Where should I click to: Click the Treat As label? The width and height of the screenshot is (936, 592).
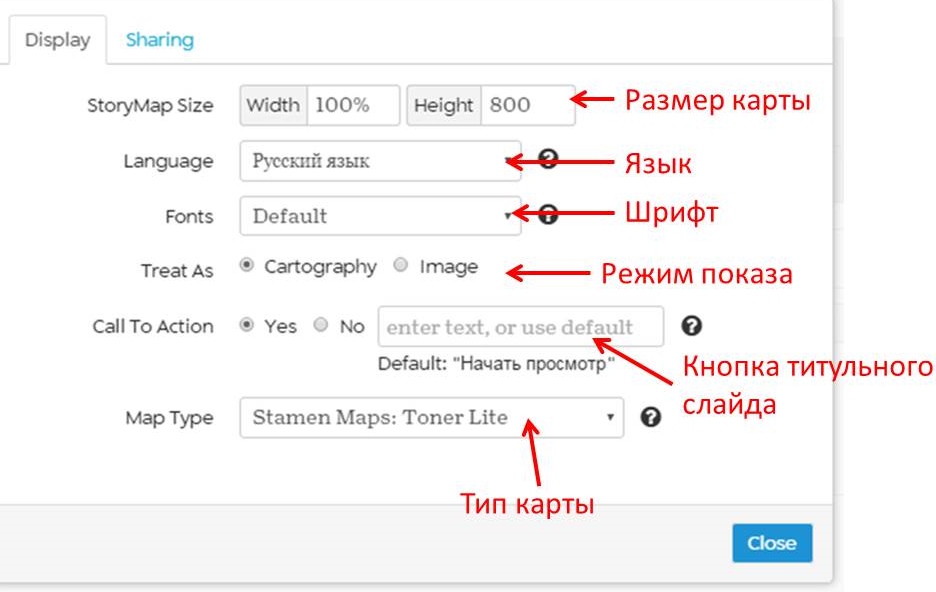click(177, 271)
